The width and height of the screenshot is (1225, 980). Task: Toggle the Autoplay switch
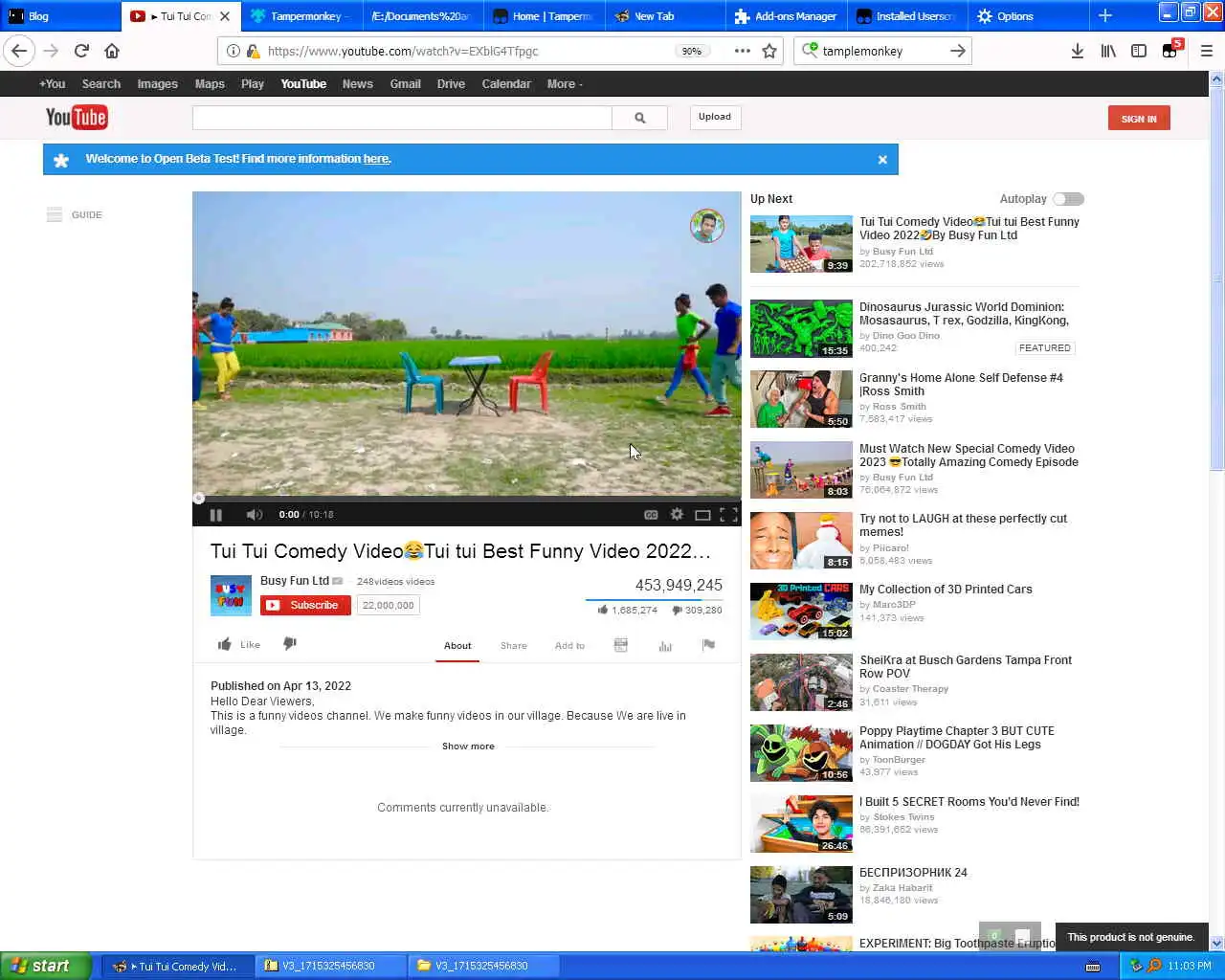tap(1068, 199)
